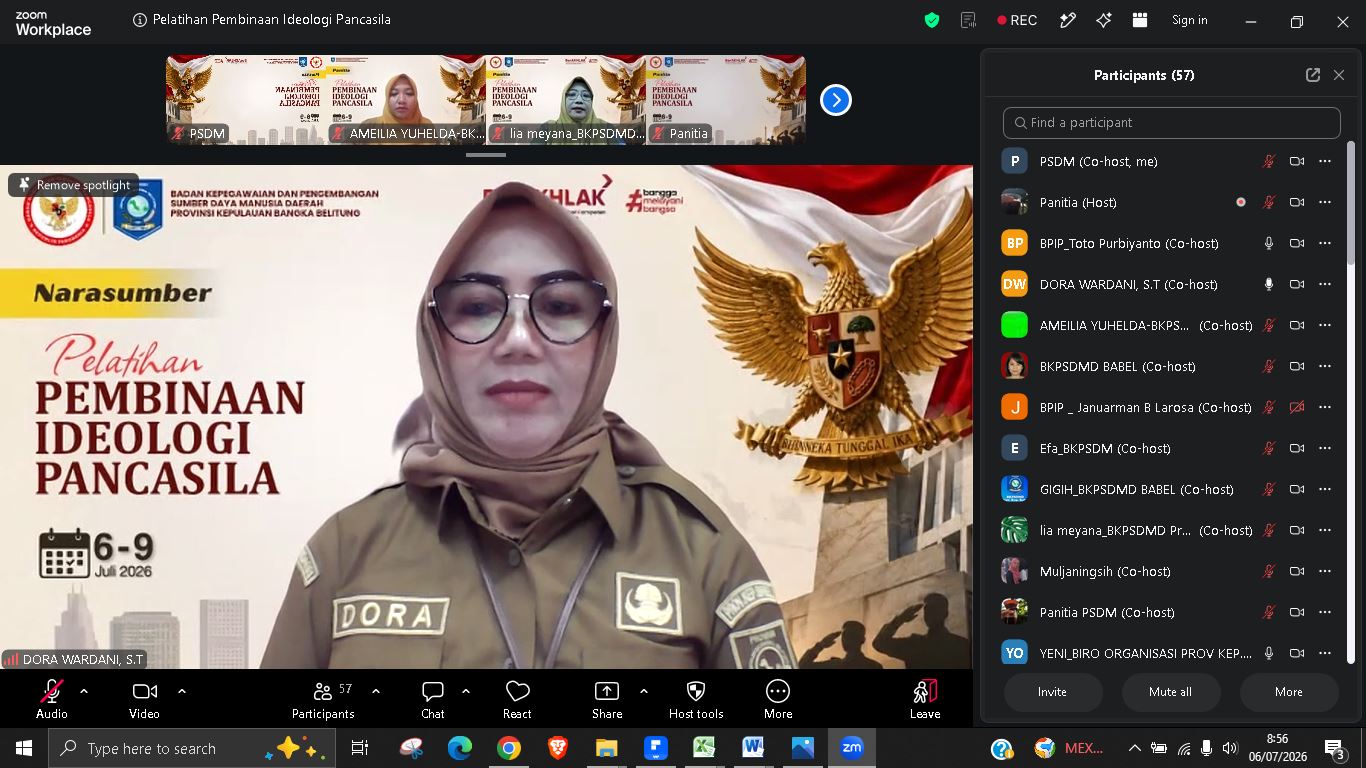This screenshot has height=768, width=1366.
Task: Open the More menu in meeting toolbar
Action: pyautogui.click(x=778, y=691)
